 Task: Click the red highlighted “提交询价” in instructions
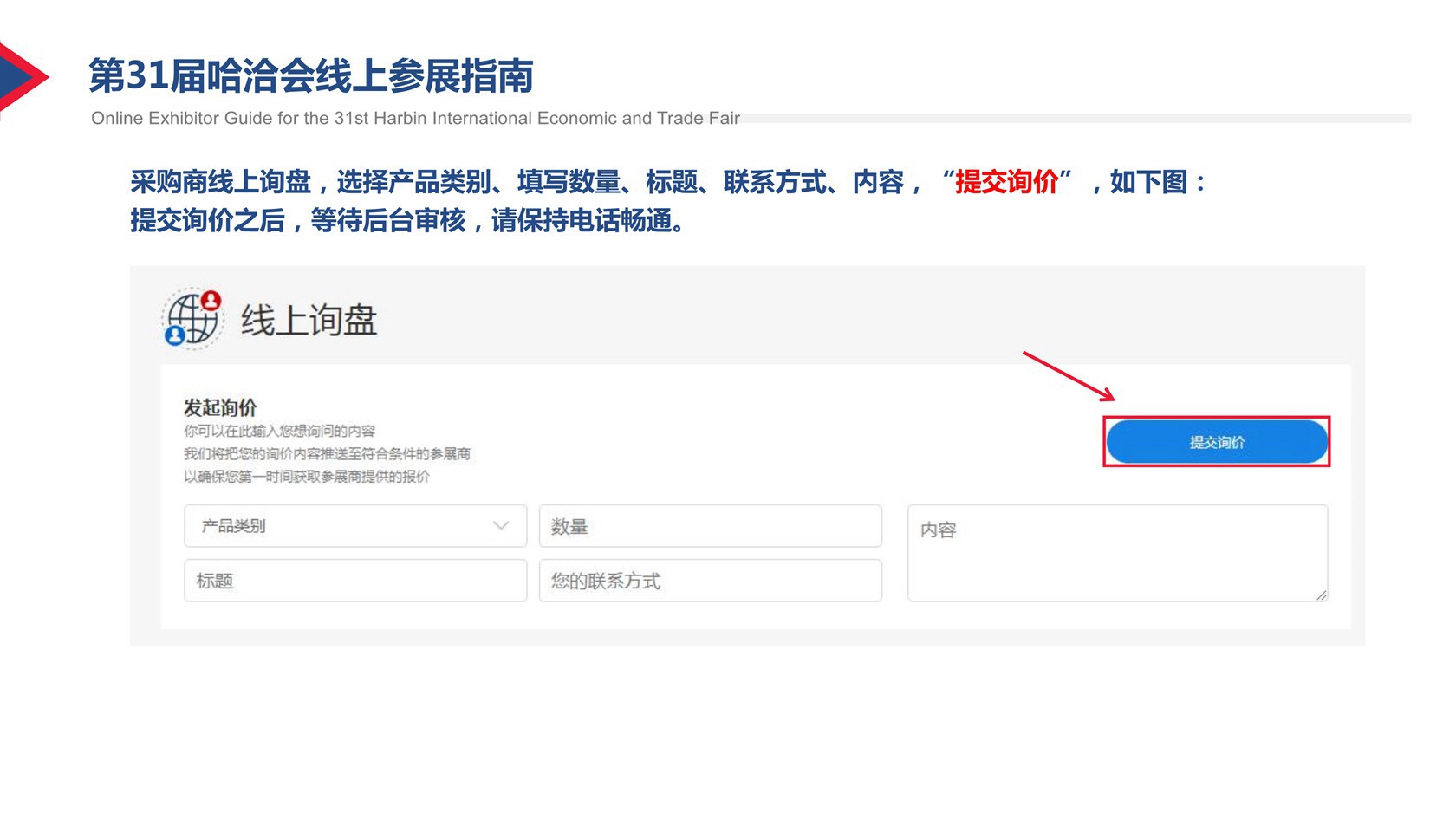pyautogui.click(x=1006, y=182)
